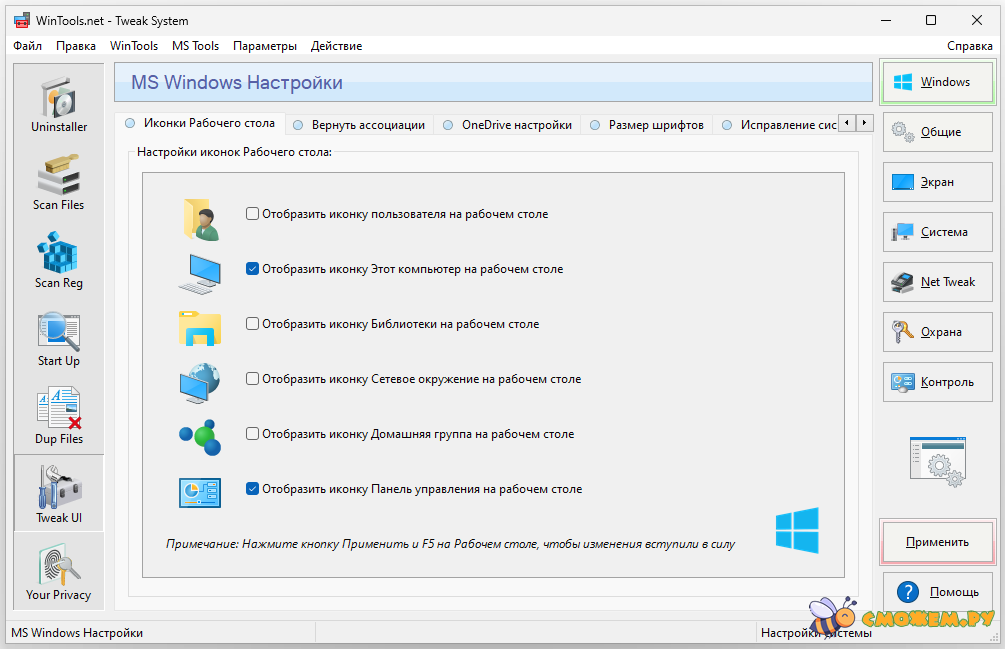Click the Примечание note text

450,544
